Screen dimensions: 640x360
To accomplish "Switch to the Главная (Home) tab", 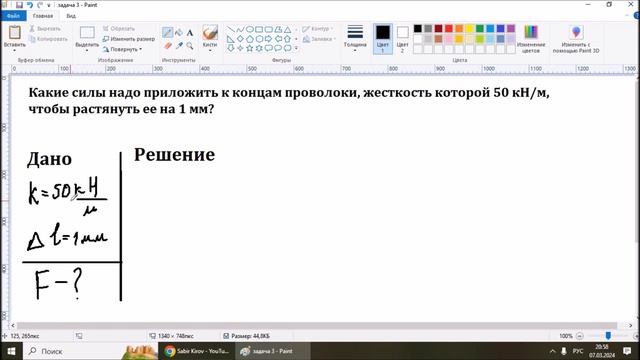I will coord(43,16).
